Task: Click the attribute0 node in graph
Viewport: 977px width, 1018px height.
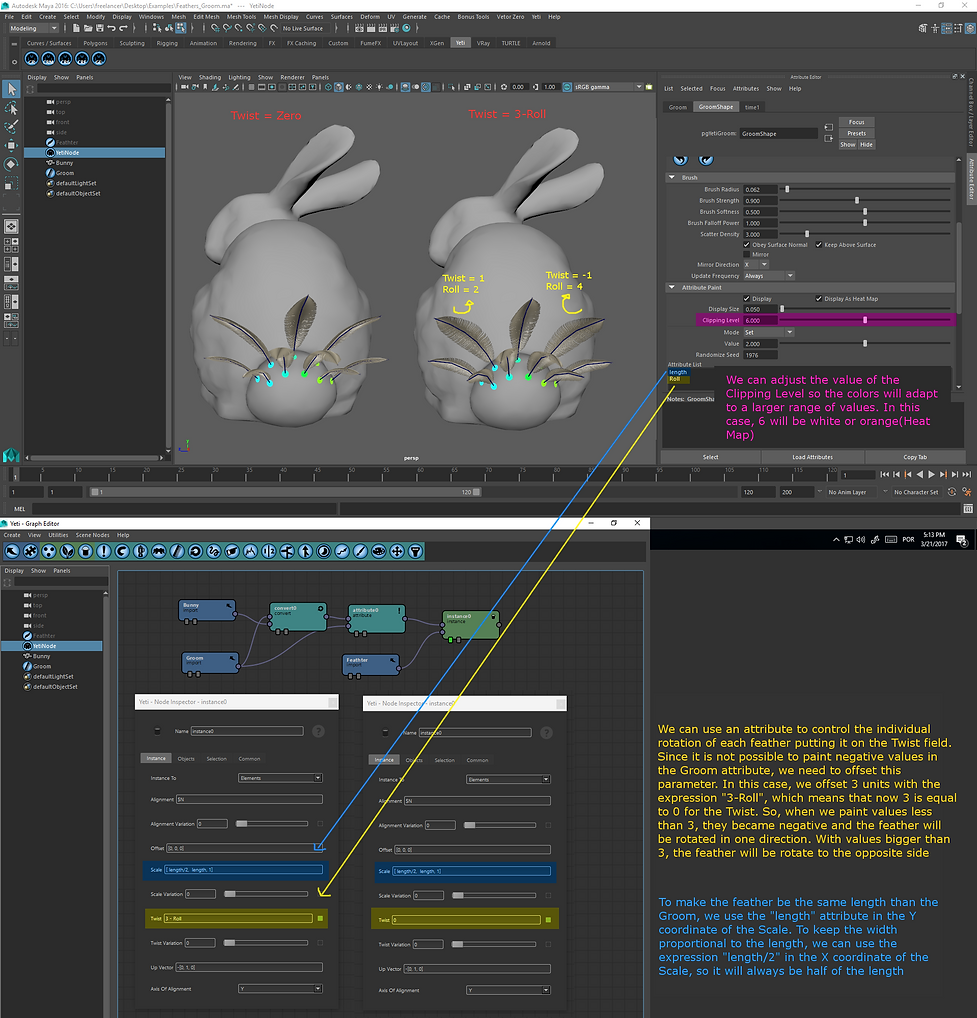Action: click(x=377, y=619)
